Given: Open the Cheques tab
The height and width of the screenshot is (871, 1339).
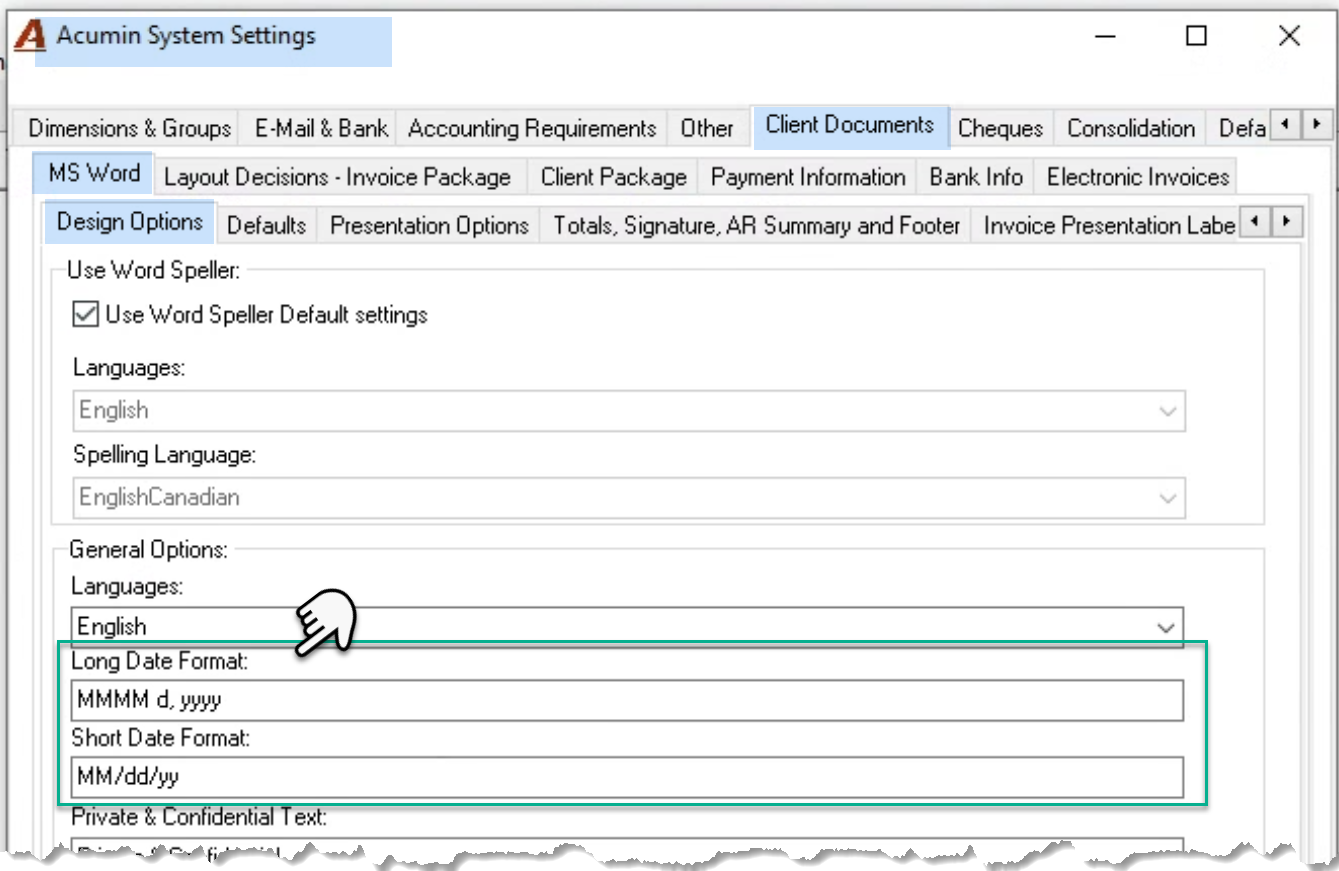Looking at the screenshot, I should (x=1000, y=129).
